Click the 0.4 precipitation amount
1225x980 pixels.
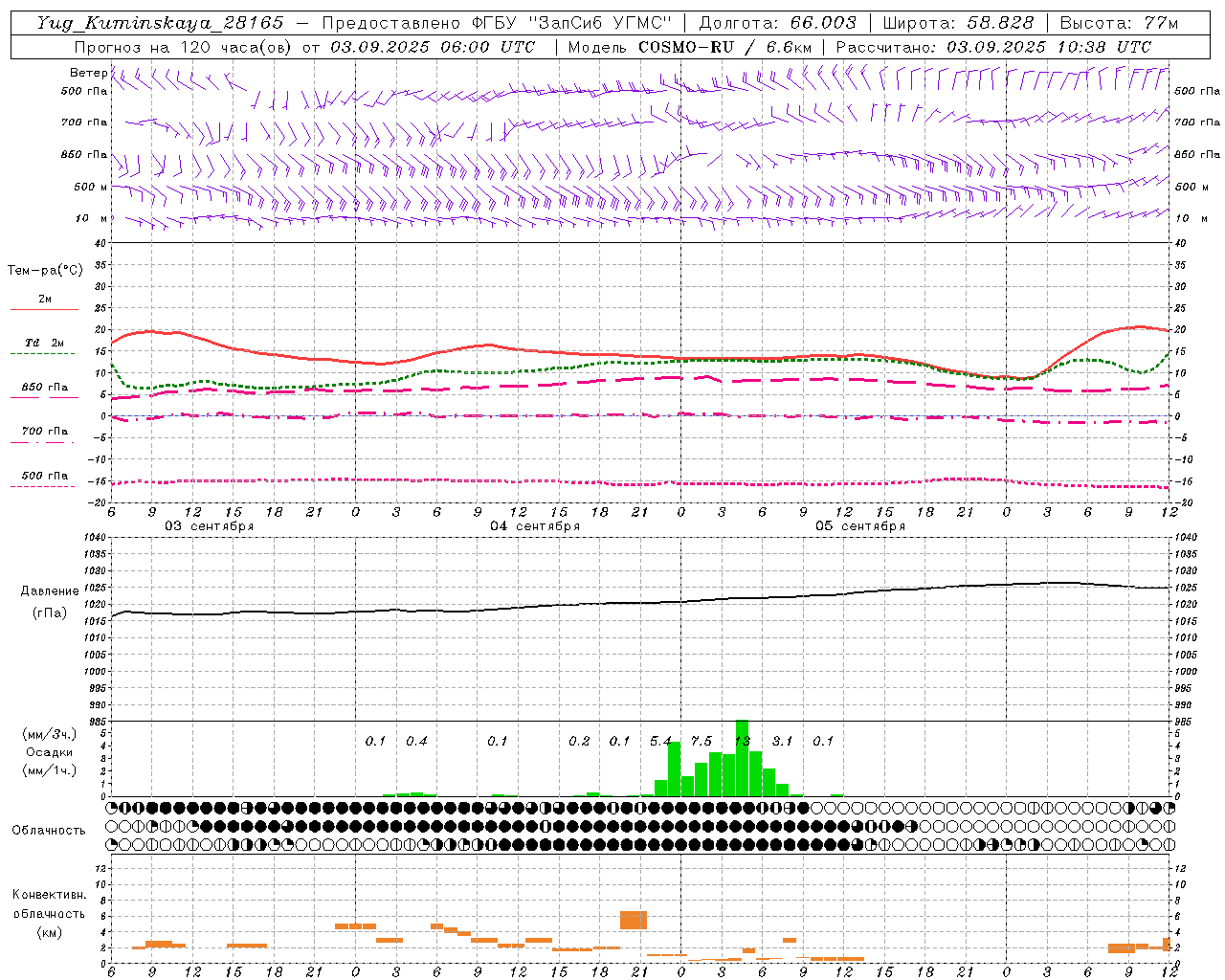(416, 741)
